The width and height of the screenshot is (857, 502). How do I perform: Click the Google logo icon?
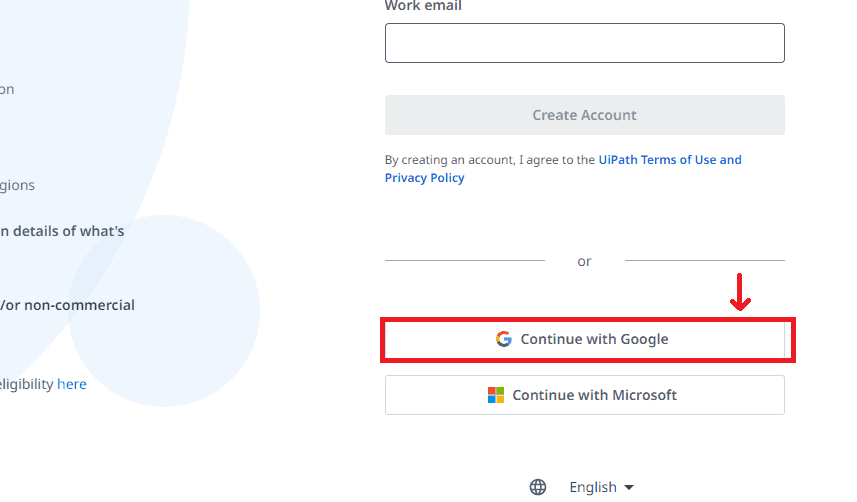coord(504,339)
